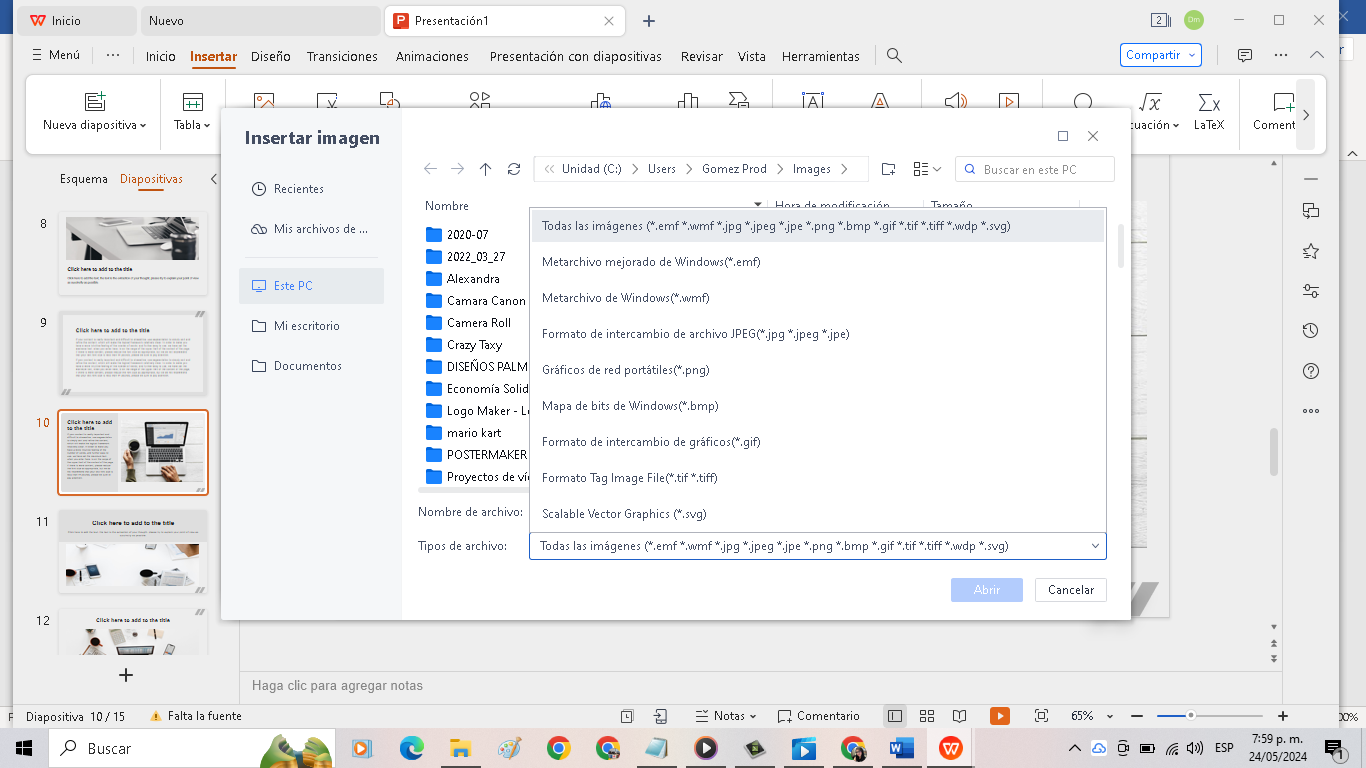1366x768 pixels.
Task: Select Recientes in the dialog sidebar
Action: pos(312,189)
